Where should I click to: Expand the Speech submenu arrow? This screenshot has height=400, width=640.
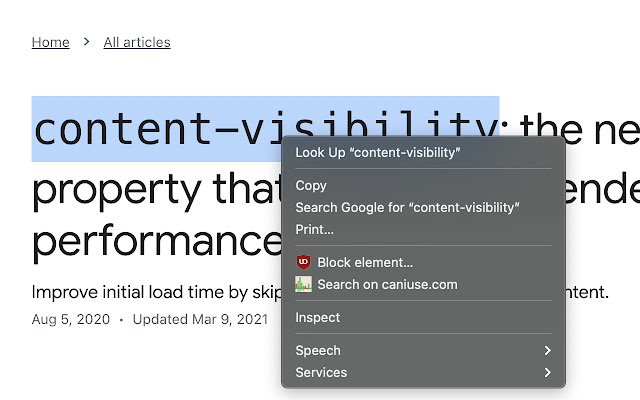coord(547,351)
